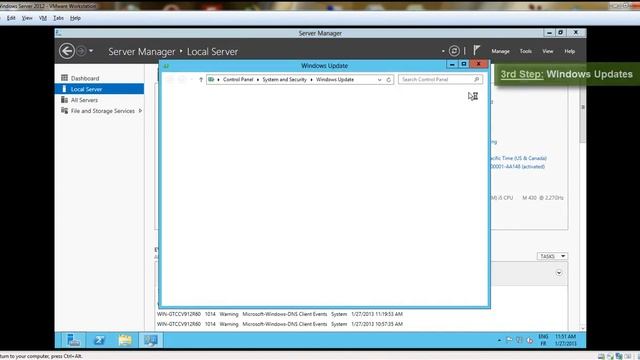
Task: Open the Events TASKS dropdown
Action: click(552, 256)
